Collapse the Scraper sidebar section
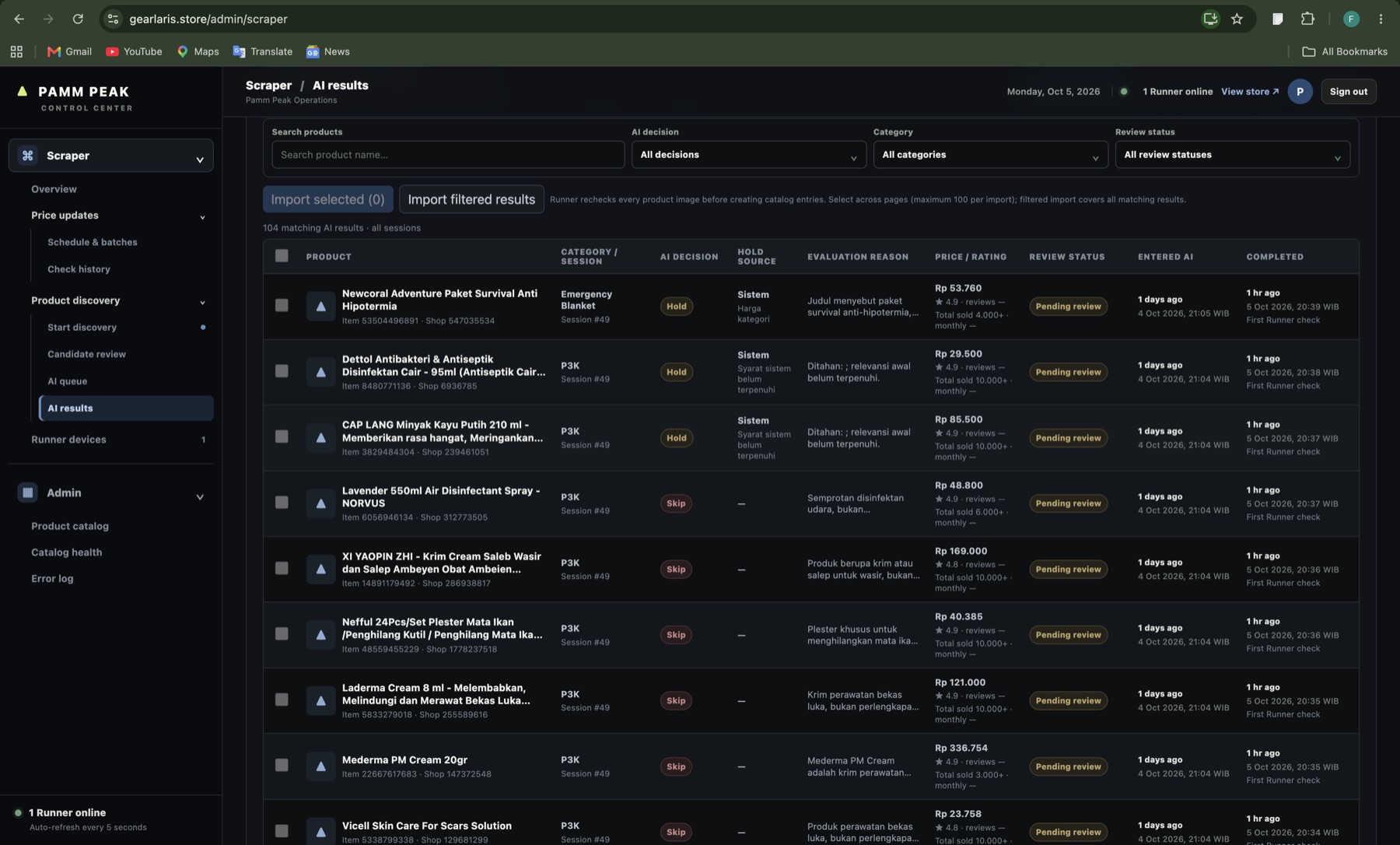This screenshot has width=1400, height=845. pos(200,159)
